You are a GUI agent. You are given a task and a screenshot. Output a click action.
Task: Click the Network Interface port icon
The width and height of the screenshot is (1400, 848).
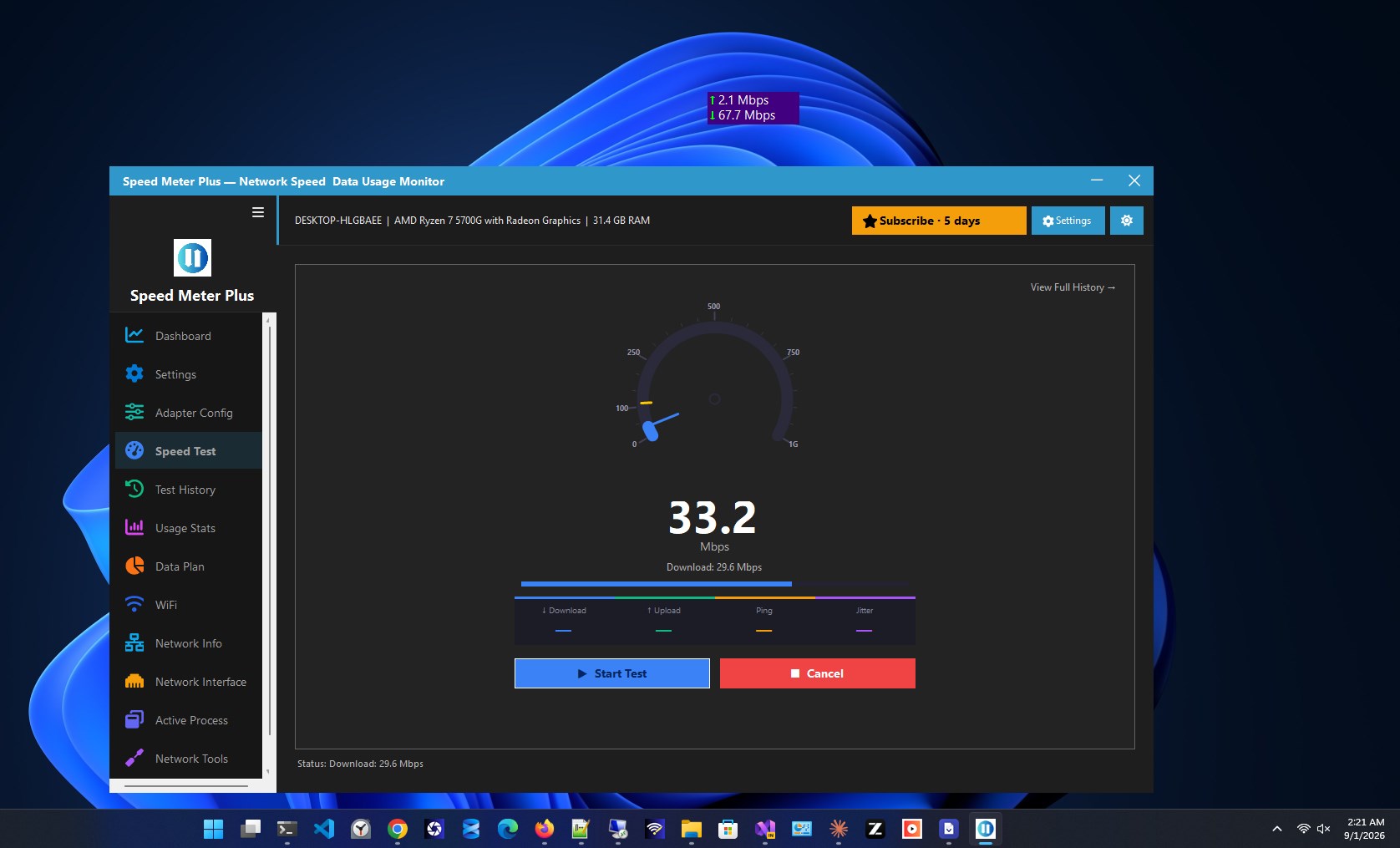point(134,681)
